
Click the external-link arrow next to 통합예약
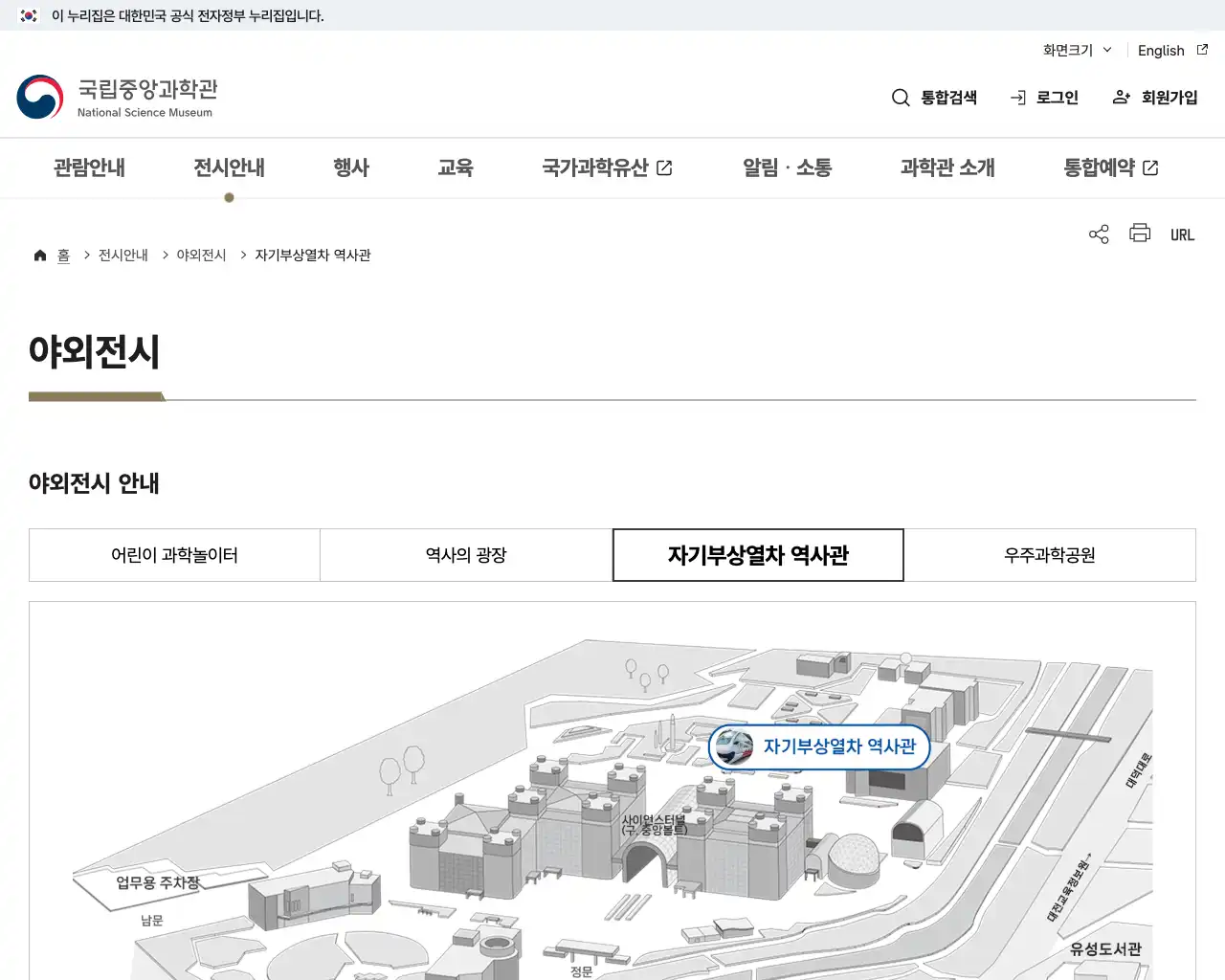click(x=1151, y=167)
